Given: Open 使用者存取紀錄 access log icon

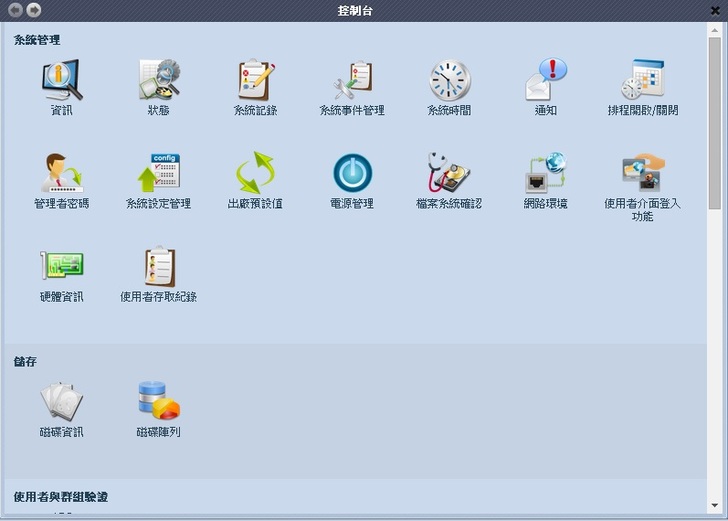Looking at the screenshot, I should (159, 267).
